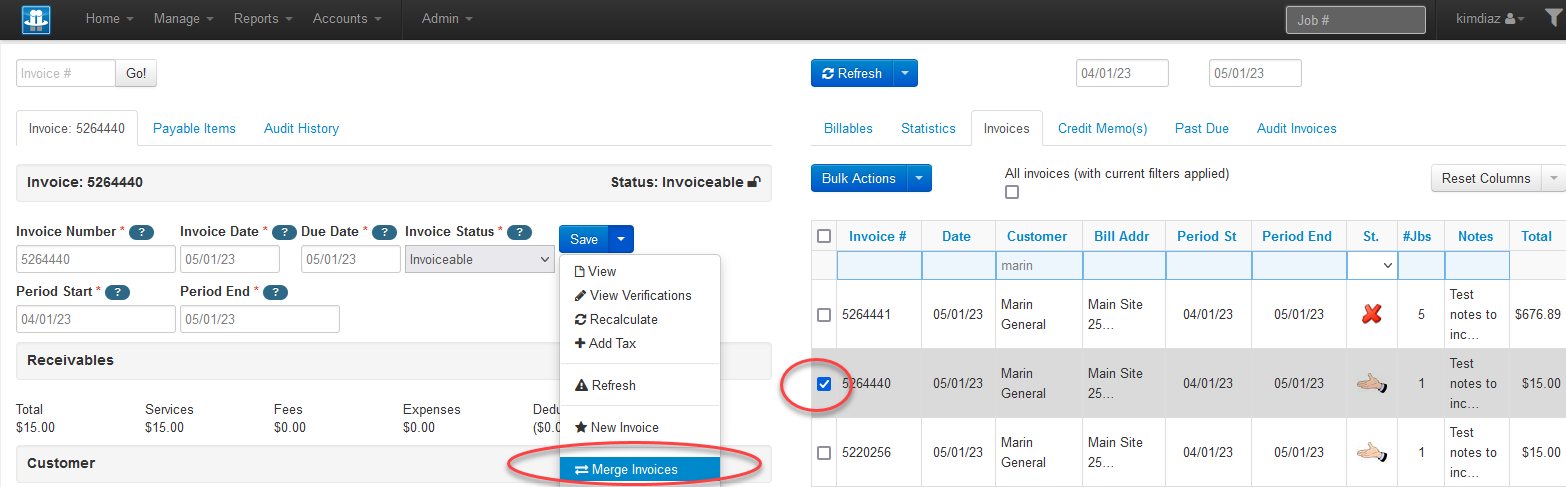Open the filter funnel icon at top right

[x=1553, y=18]
